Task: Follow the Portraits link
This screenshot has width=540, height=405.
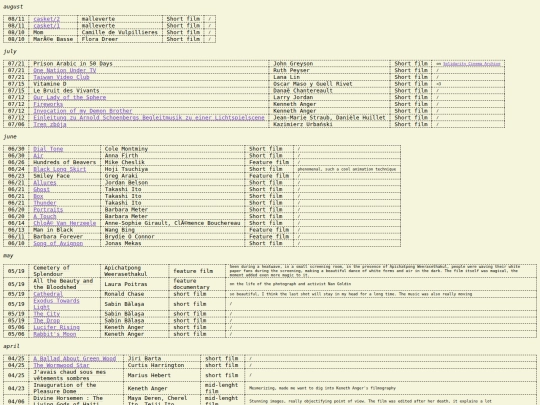Action: [48, 209]
